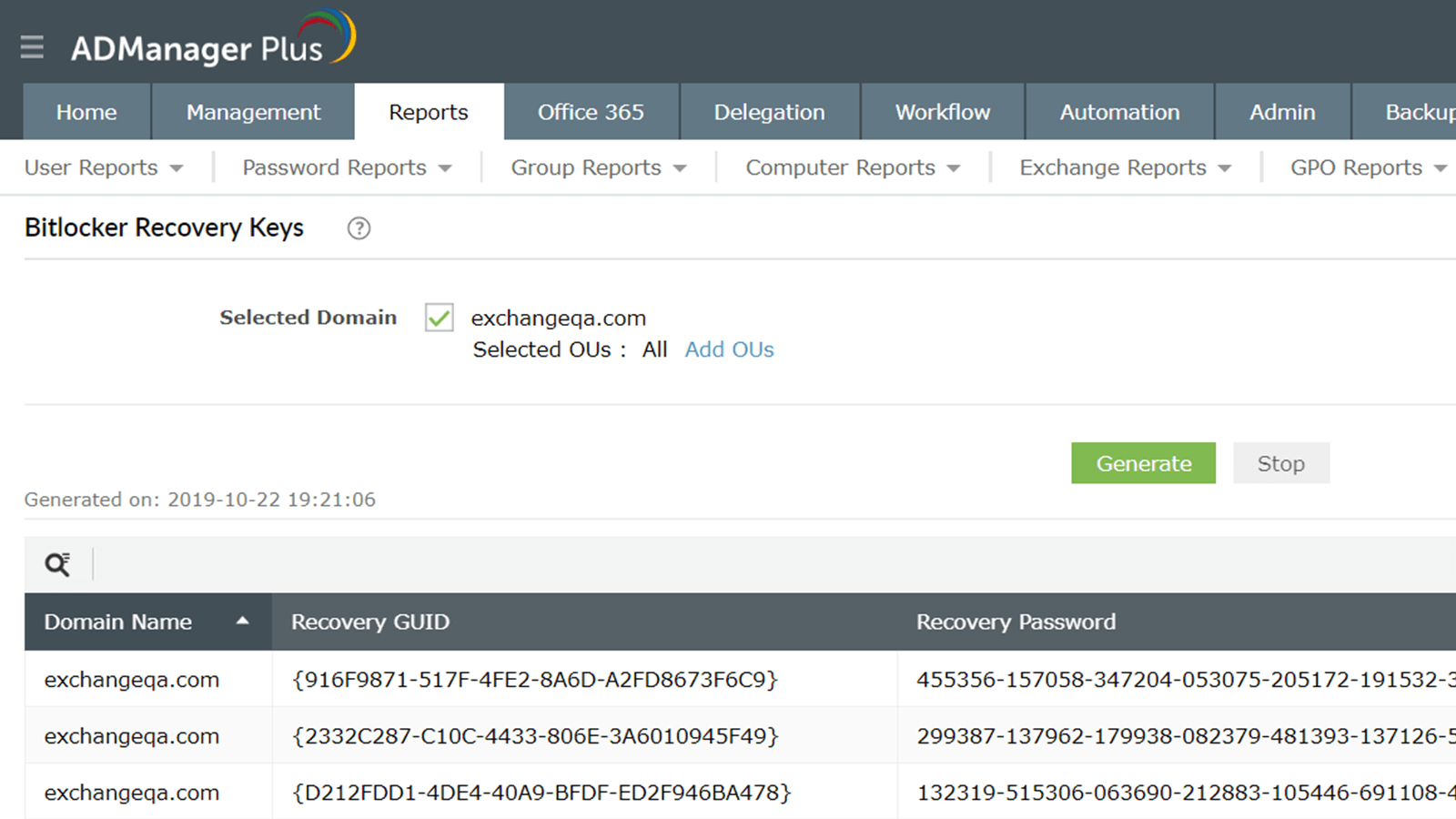Screen dimensions: 1456x819
Task: Click exchangeqa.com in the 2332C287 row
Action: (132, 736)
